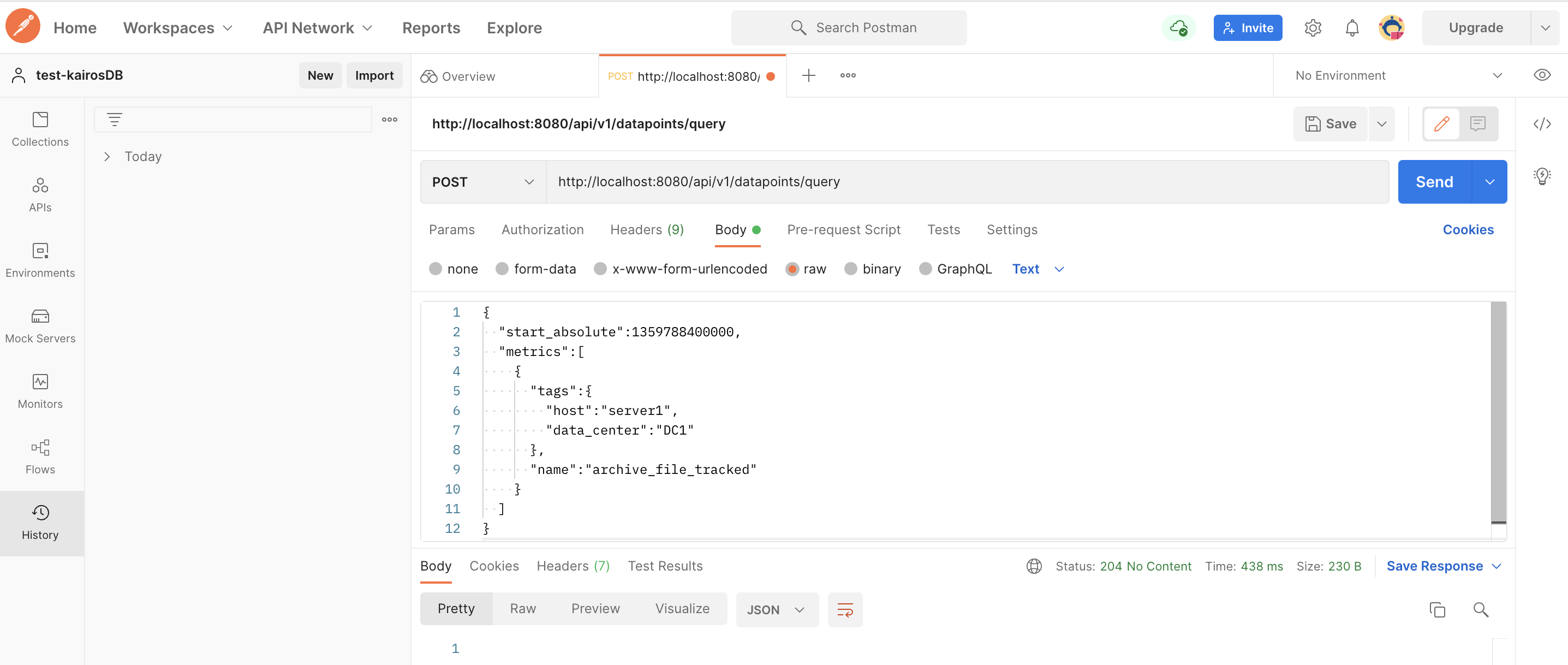The height and width of the screenshot is (665, 1568).
Task: Expand the Today history group
Action: (x=108, y=157)
